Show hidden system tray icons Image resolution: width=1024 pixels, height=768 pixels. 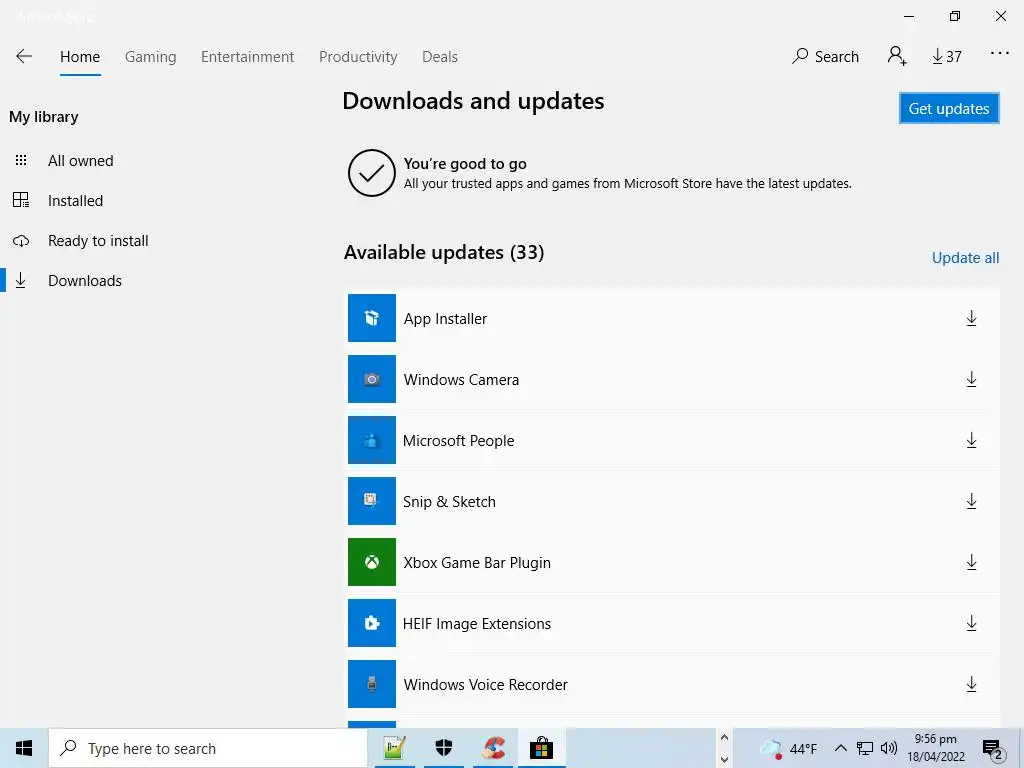(840, 748)
